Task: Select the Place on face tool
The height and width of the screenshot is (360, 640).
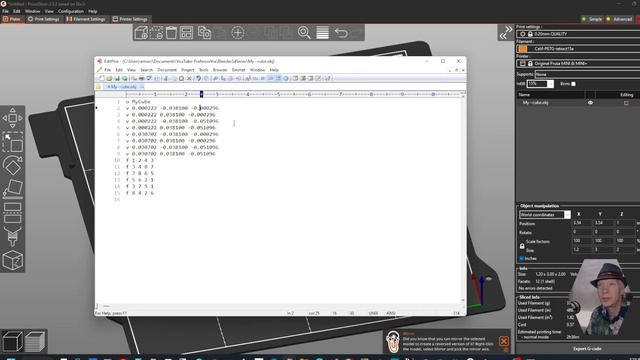Action: 13,189
